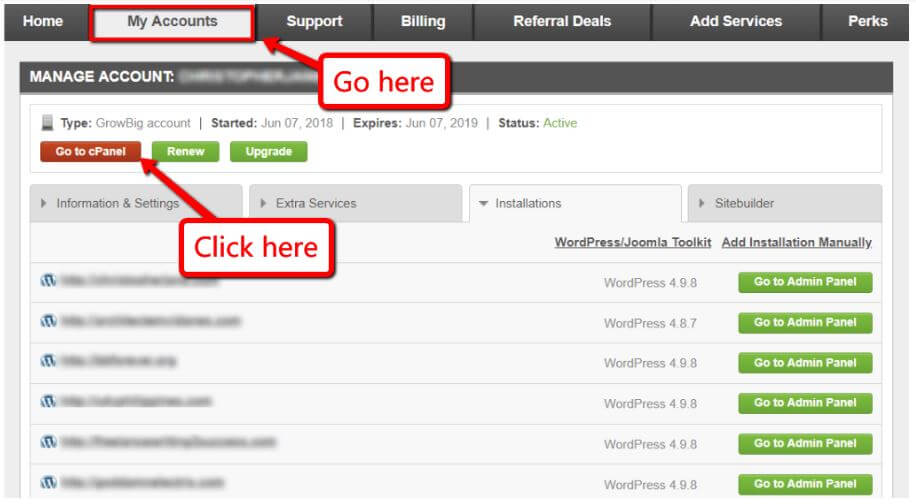This screenshot has width=916, height=504.
Task: Go to Add Services in navigation
Action: click(735, 22)
